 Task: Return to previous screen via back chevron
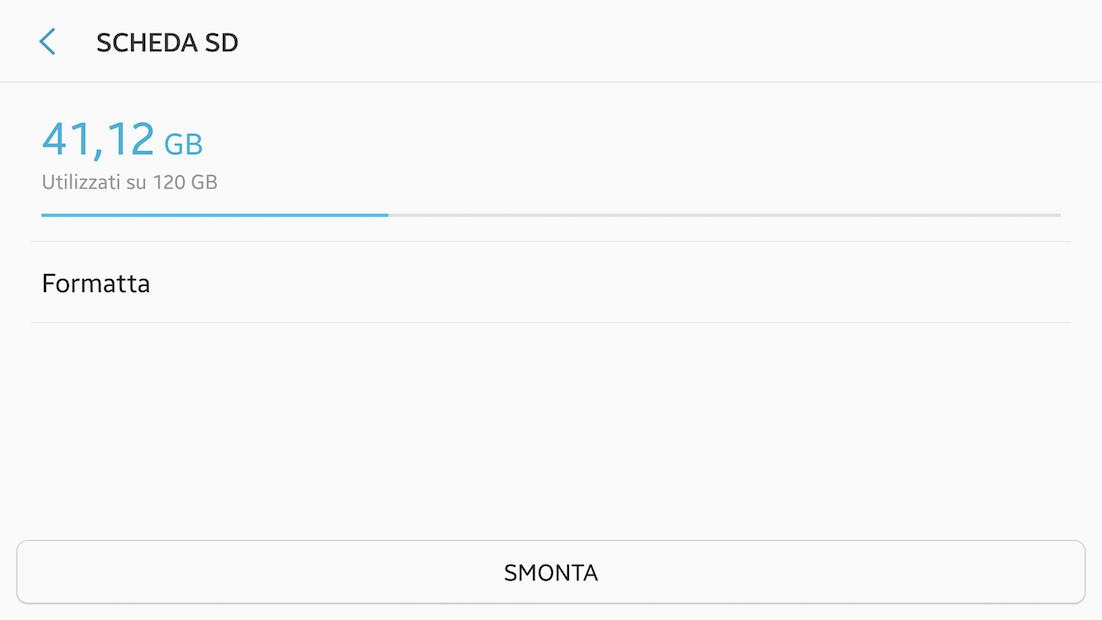point(47,42)
